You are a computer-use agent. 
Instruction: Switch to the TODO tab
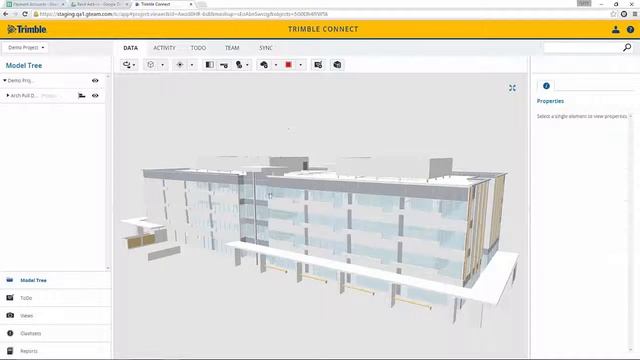(x=198, y=48)
